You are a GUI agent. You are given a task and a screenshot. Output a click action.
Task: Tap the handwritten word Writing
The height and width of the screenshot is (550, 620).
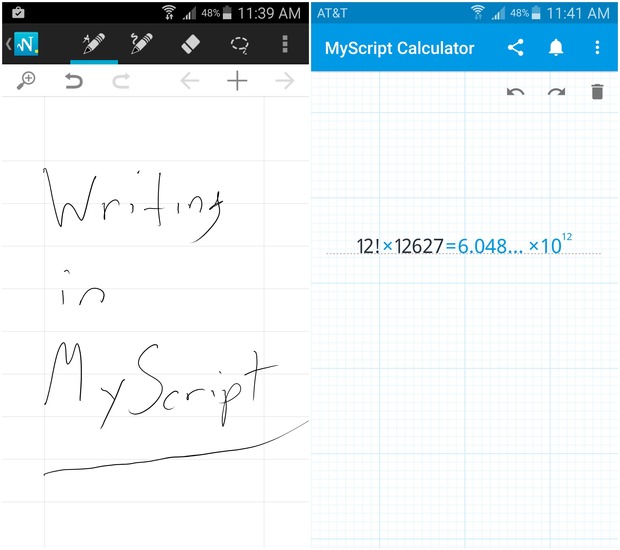(133, 206)
